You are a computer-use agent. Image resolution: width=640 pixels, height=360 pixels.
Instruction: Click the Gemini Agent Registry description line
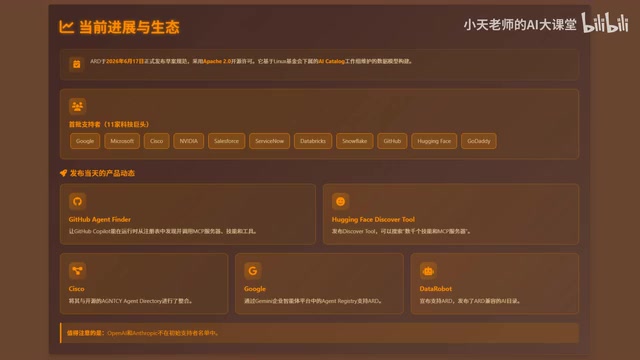pos(314,301)
